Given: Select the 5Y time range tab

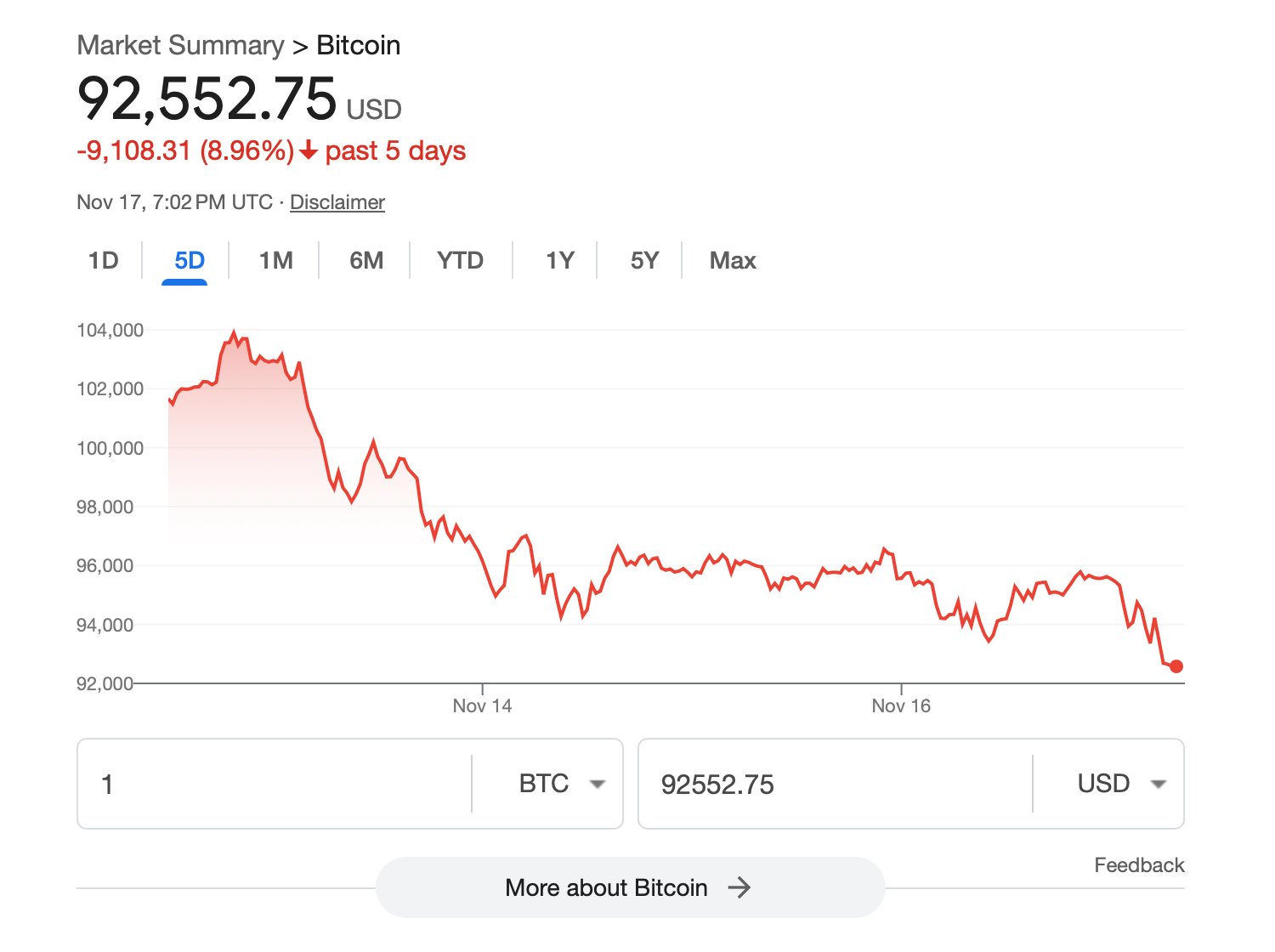Looking at the screenshot, I should 644,260.
